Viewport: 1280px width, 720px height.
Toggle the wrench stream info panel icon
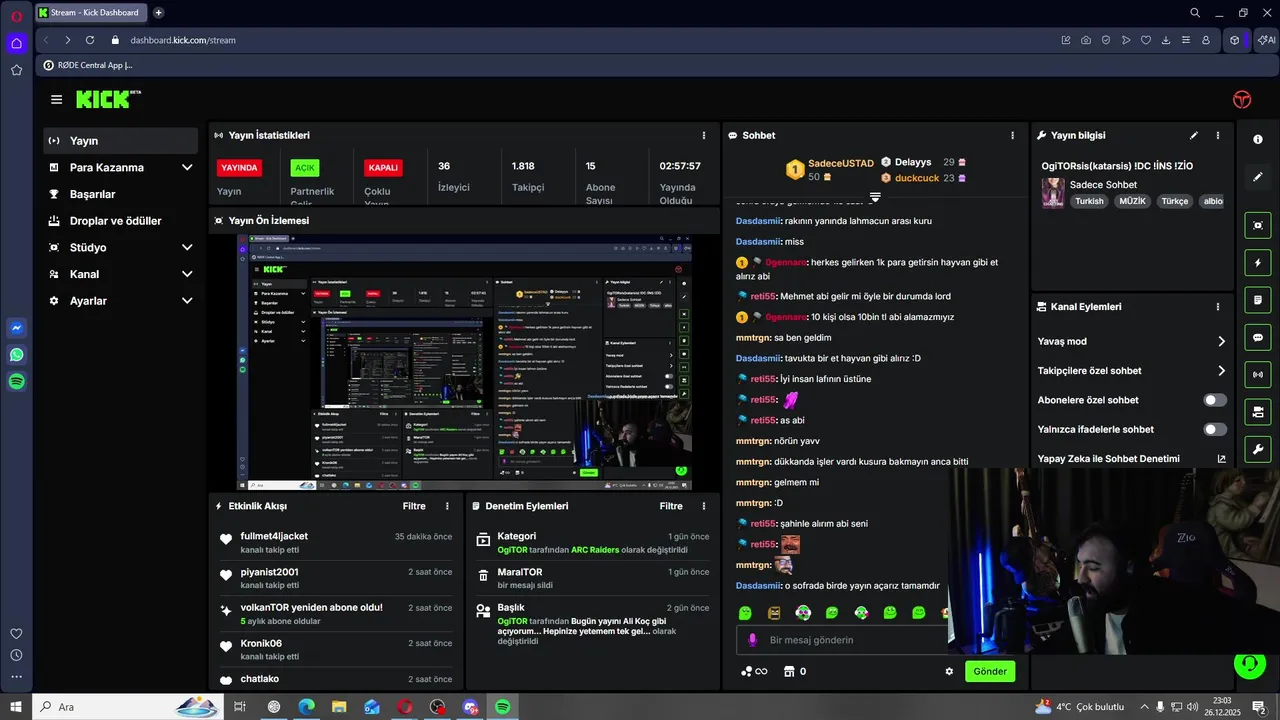(1258, 448)
